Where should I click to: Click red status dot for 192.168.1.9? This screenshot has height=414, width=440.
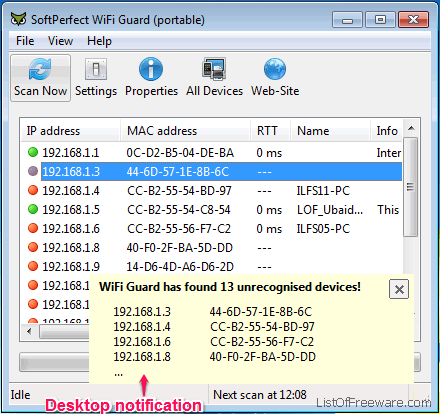33,266
